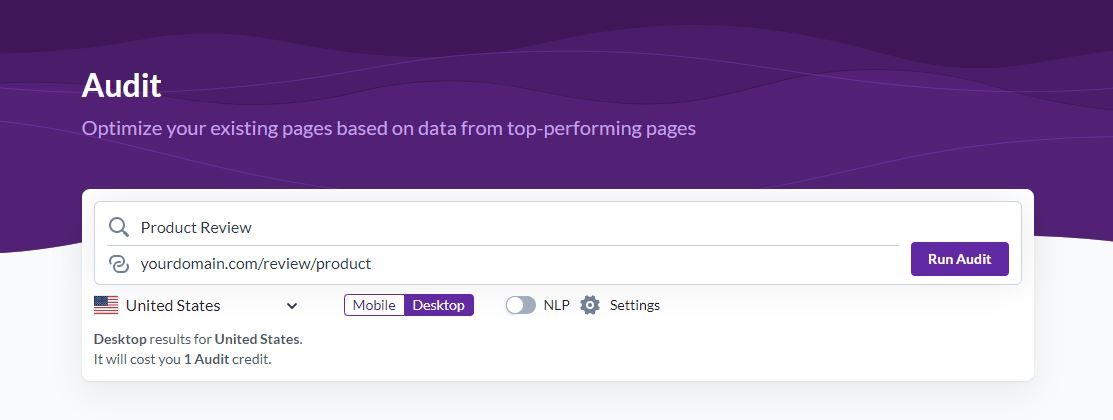Select the Desktop results option
Viewport: 1113px width, 420px height.
(439, 305)
